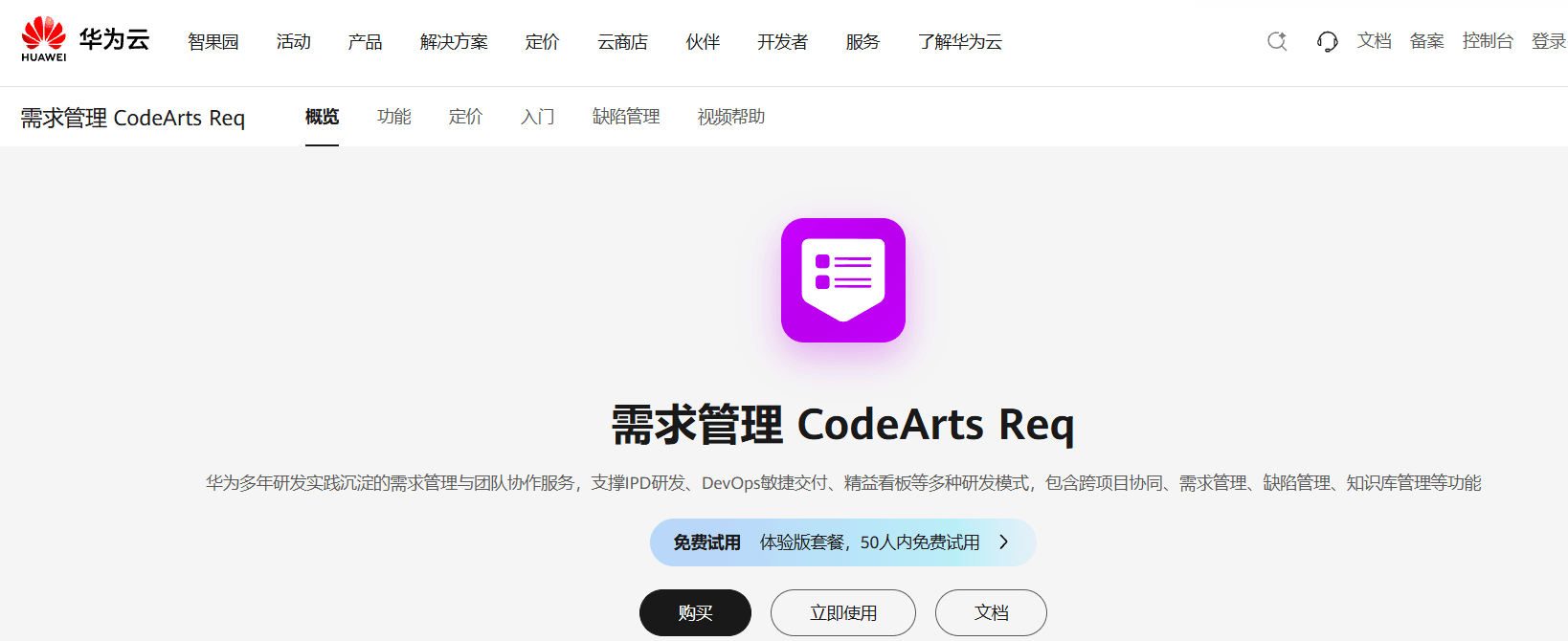Click the Huawei Cloud logo

point(85,40)
